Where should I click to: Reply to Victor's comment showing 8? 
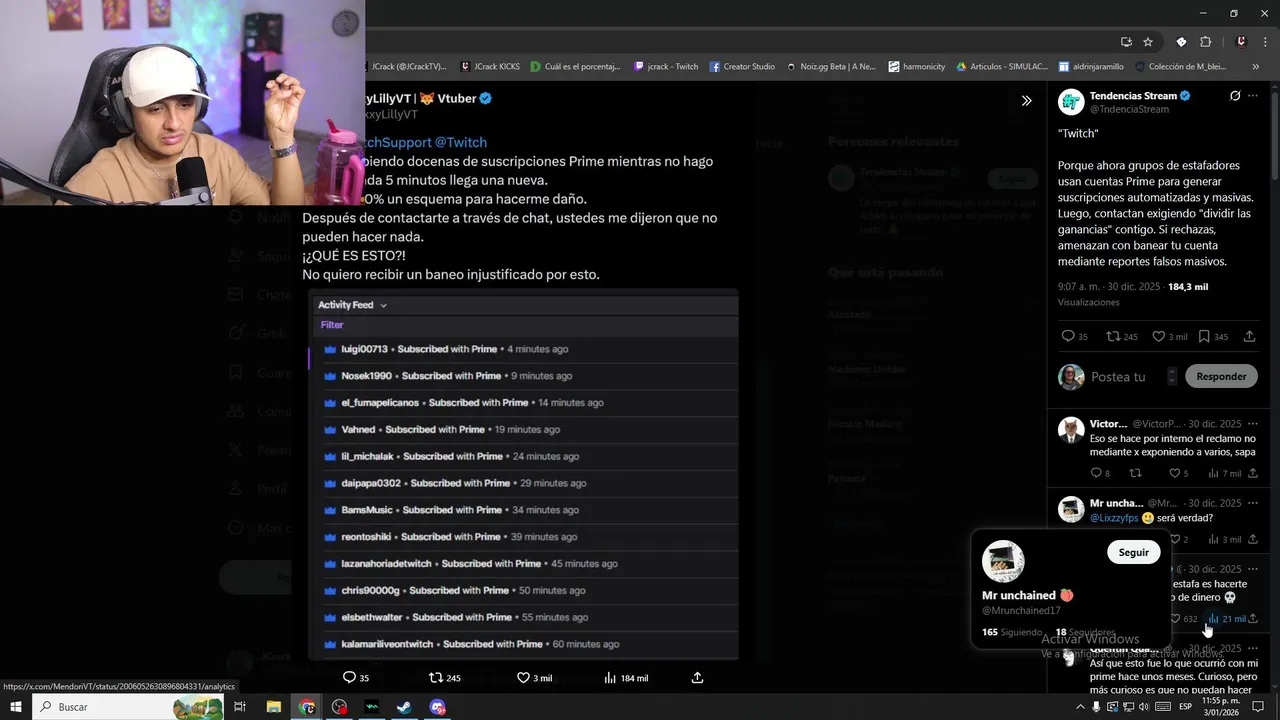click(x=1100, y=473)
